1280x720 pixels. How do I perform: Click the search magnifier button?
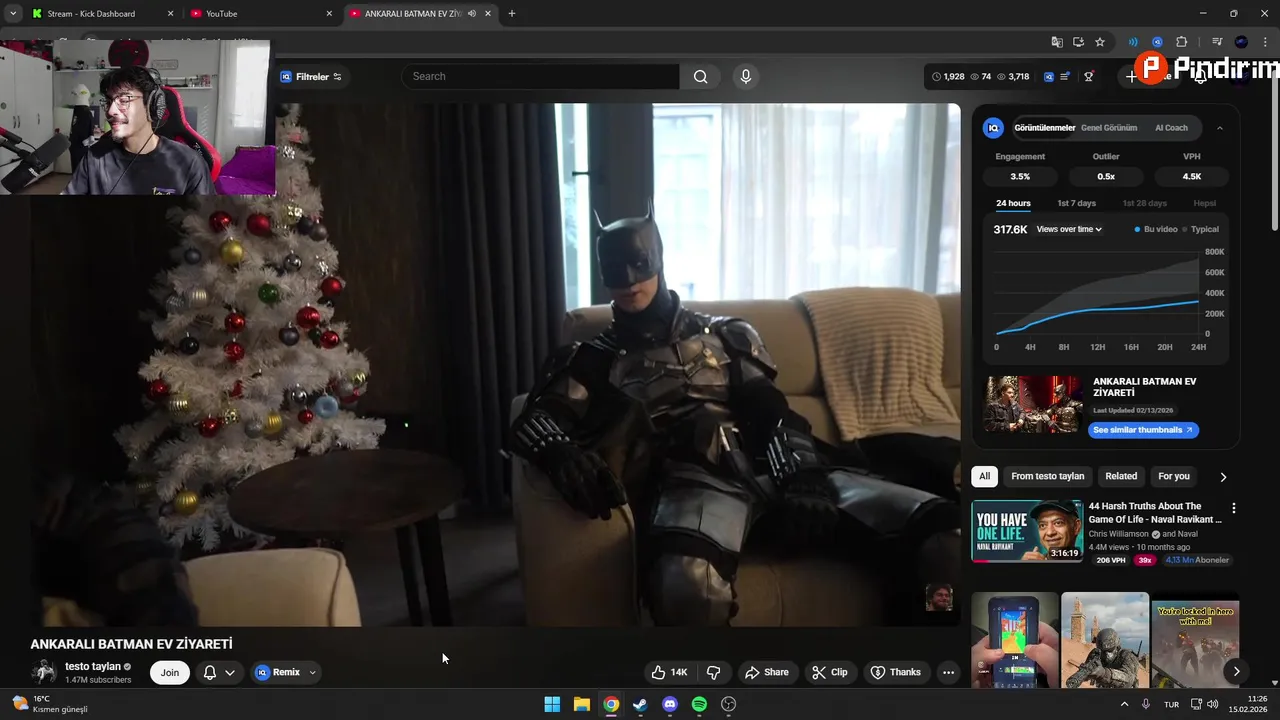[700, 77]
